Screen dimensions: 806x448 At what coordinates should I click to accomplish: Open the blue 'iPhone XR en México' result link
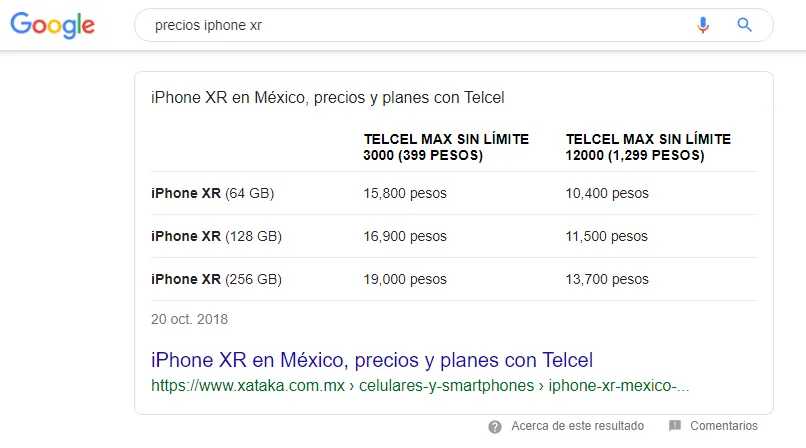pos(371,360)
